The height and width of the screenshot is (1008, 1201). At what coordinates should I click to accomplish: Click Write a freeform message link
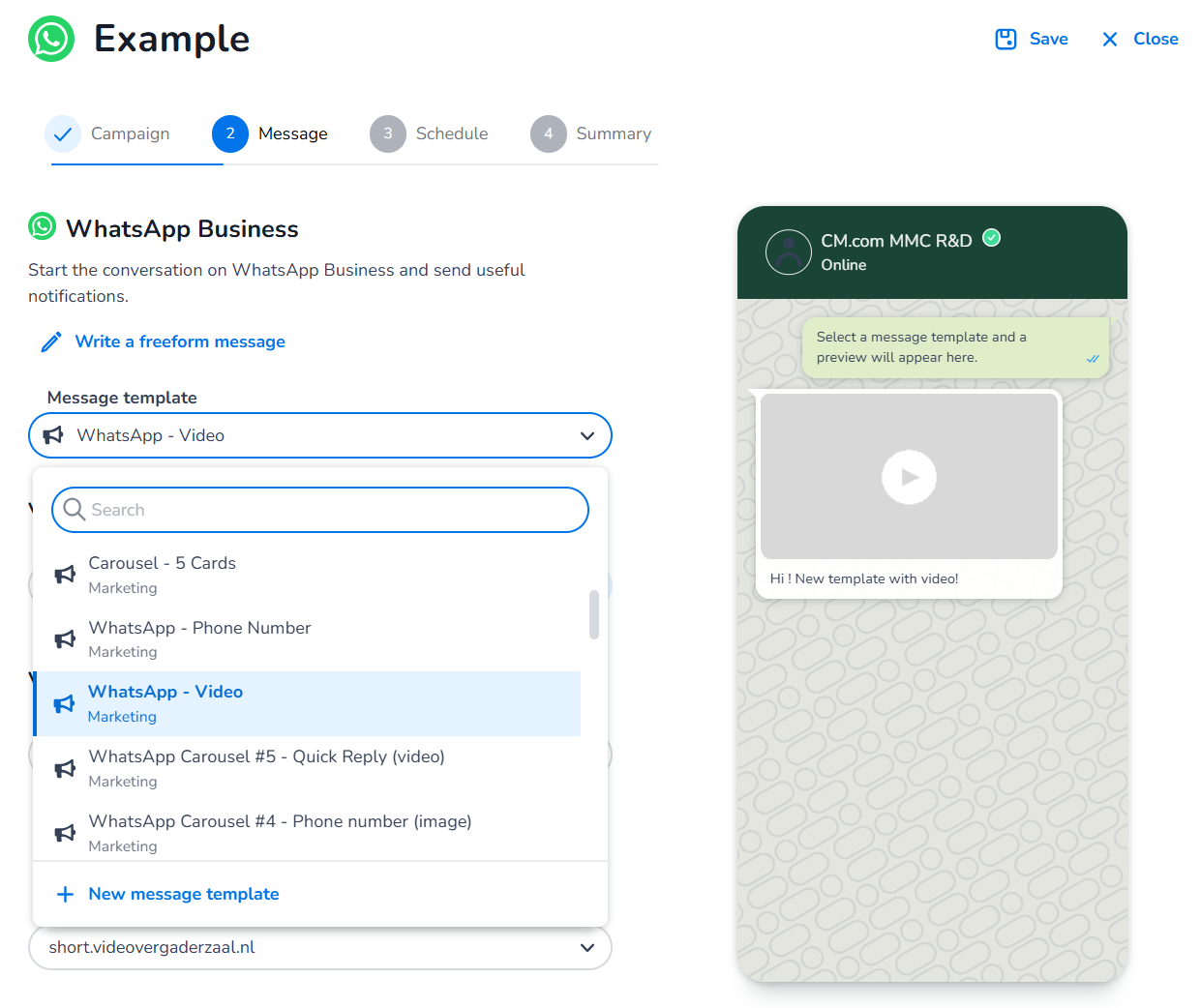pos(180,342)
